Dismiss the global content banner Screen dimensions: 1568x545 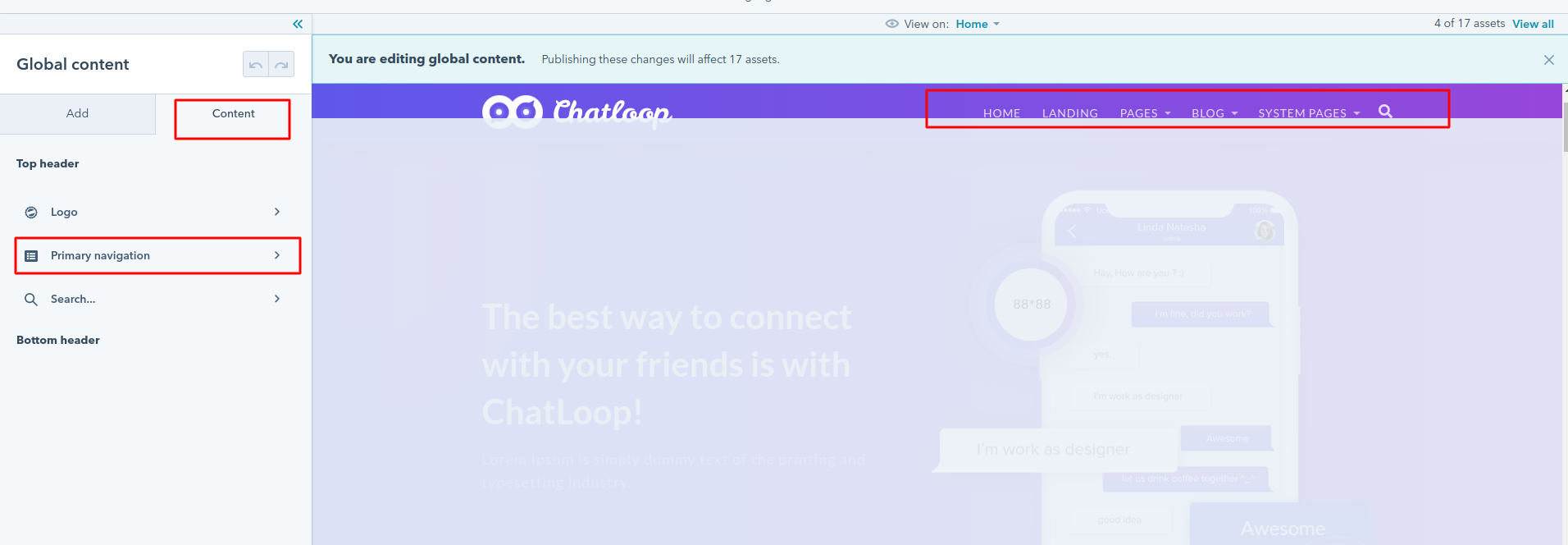point(1548,60)
